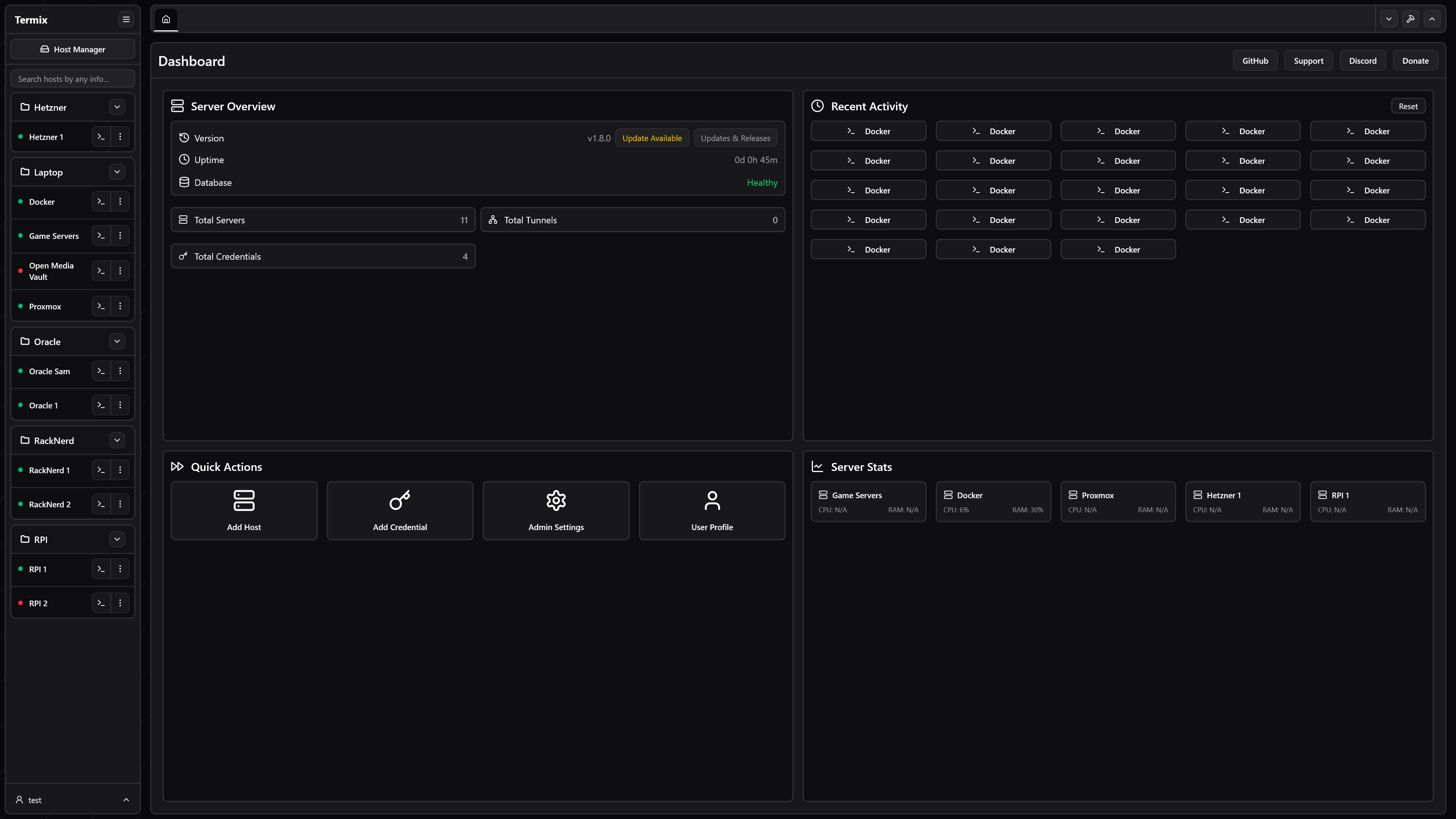Open the tab list dropdown arrow
Screen dimensions: 1456x819
coord(1389,19)
